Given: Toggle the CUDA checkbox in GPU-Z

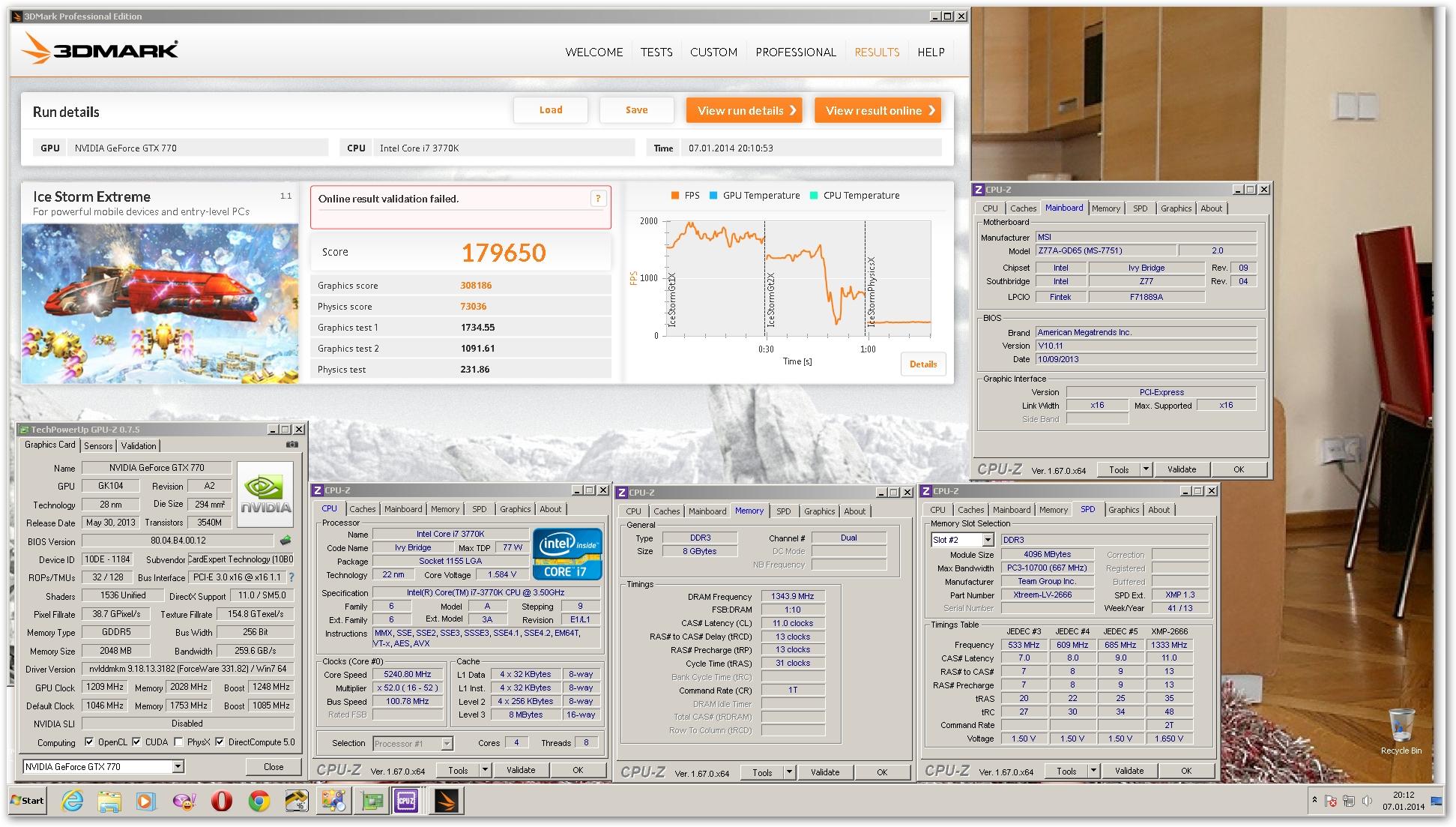Looking at the screenshot, I should click(x=136, y=742).
